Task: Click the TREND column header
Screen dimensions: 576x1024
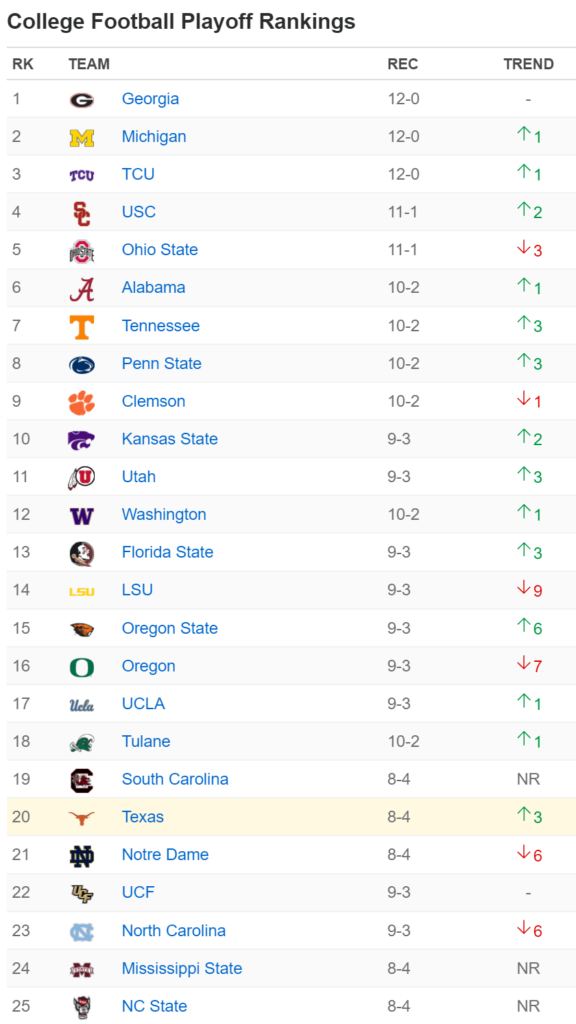Action: pyautogui.click(x=528, y=64)
